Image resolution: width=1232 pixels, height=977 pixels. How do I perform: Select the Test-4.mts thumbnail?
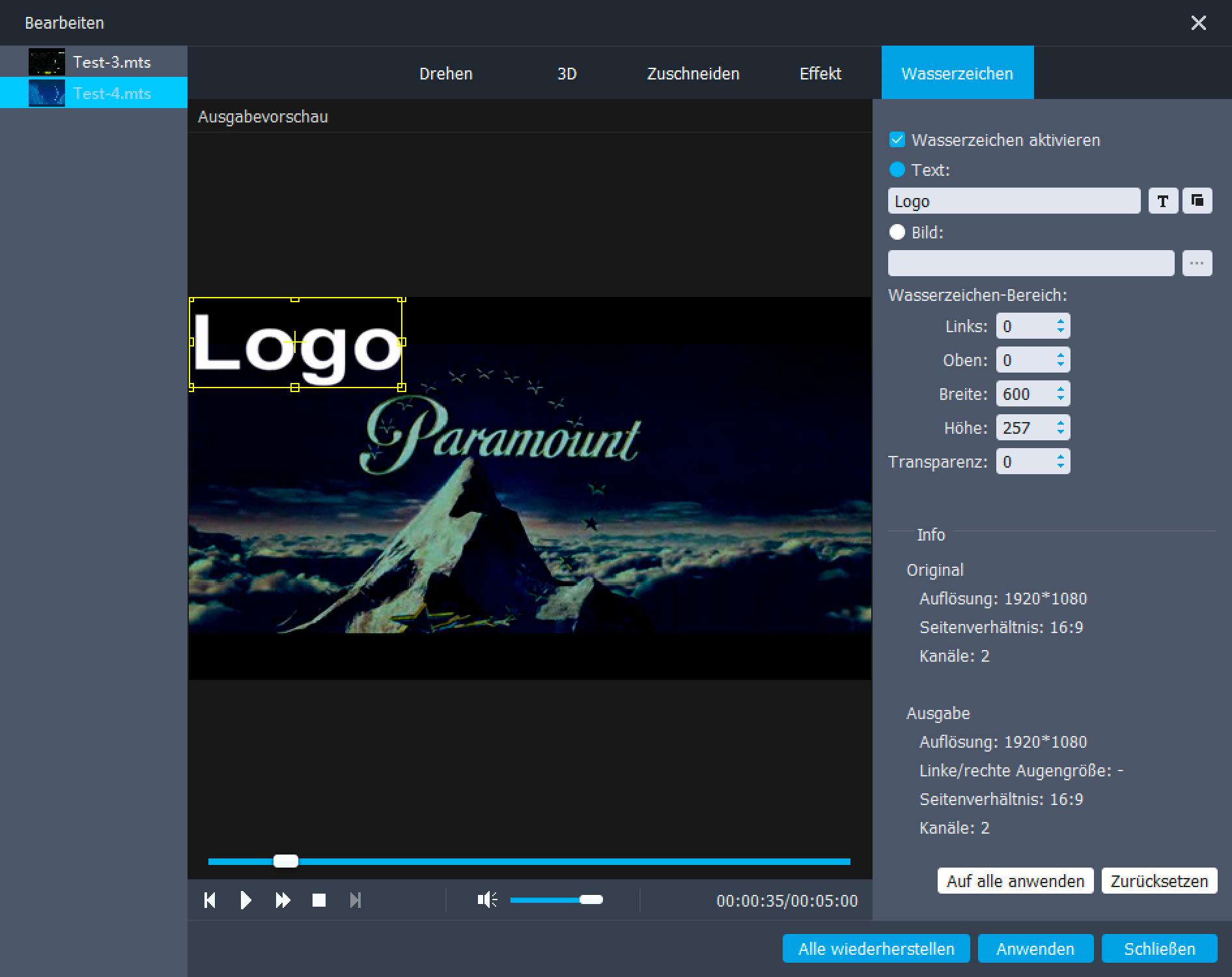pos(47,93)
